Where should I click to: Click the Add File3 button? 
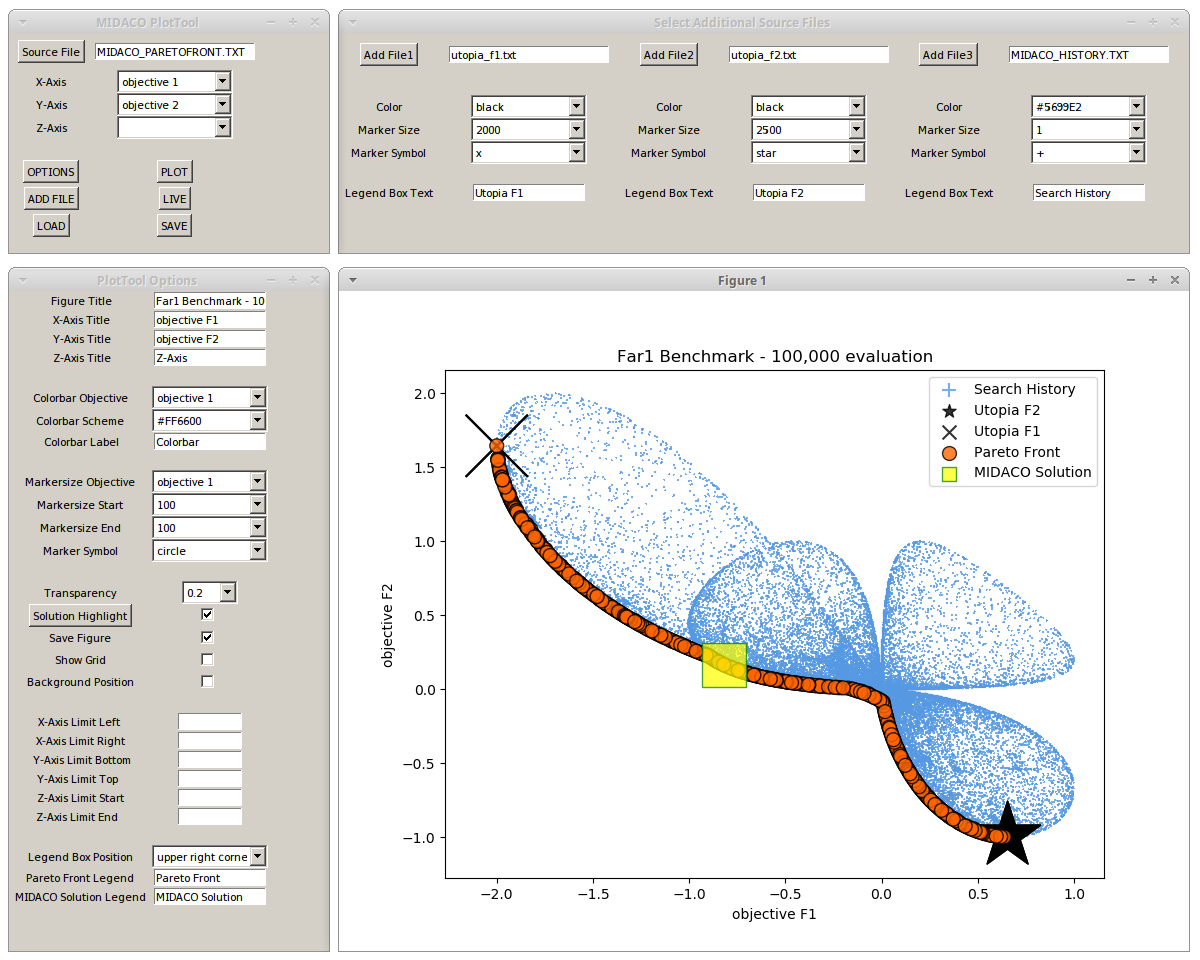pos(949,55)
